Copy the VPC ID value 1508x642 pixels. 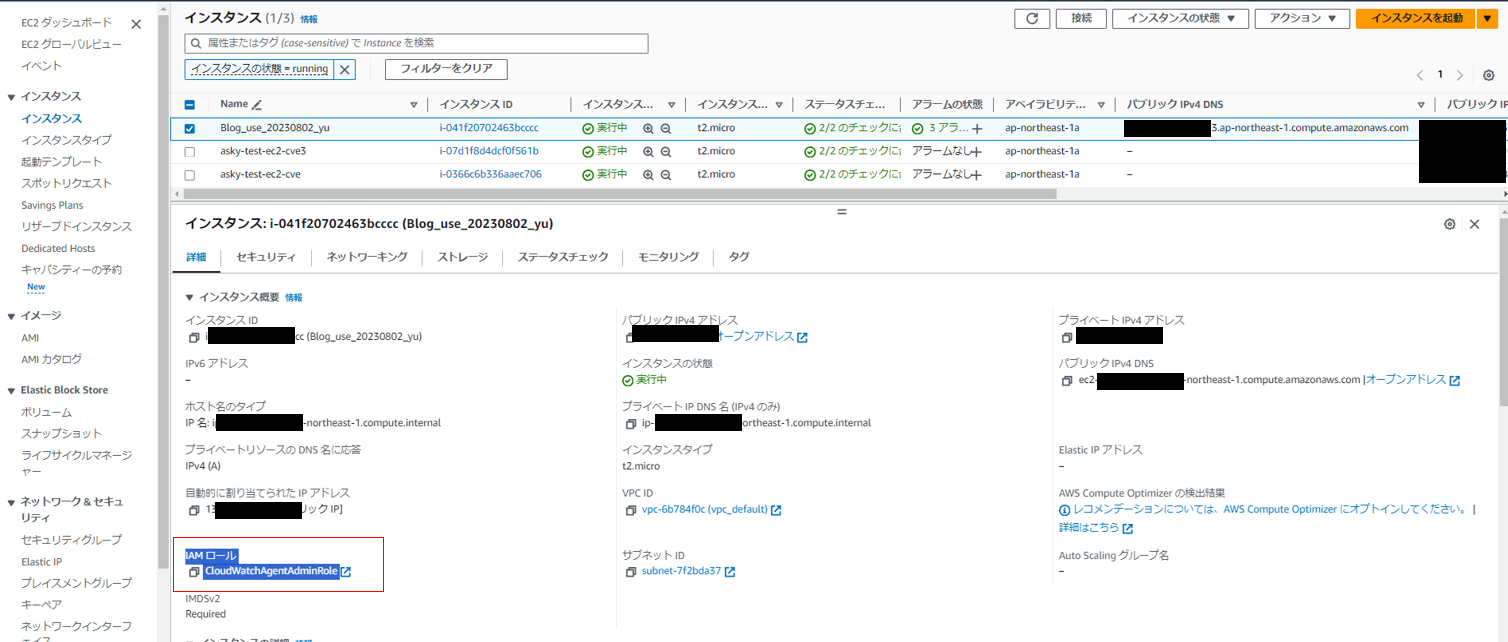point(630,510)
